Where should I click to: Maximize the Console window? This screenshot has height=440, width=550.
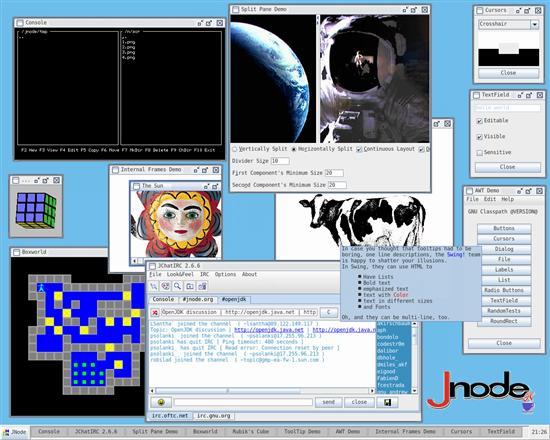(209, 23)
